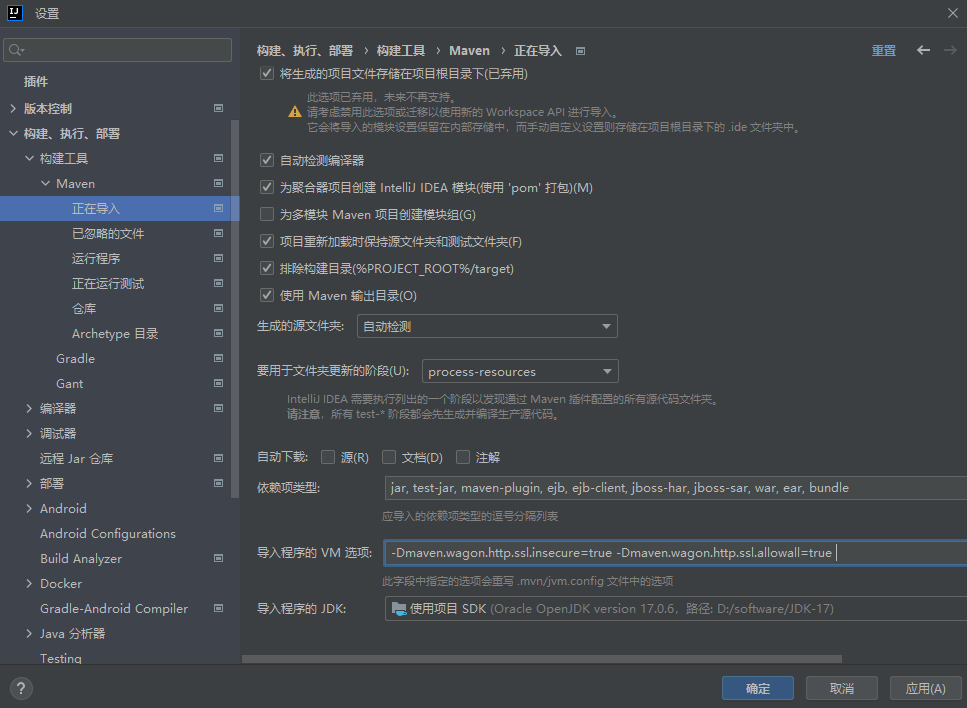This screenshot has height=708, width=967.
Task: Select 已忽略的文件 settings page
Action: (x=108, y=233)
